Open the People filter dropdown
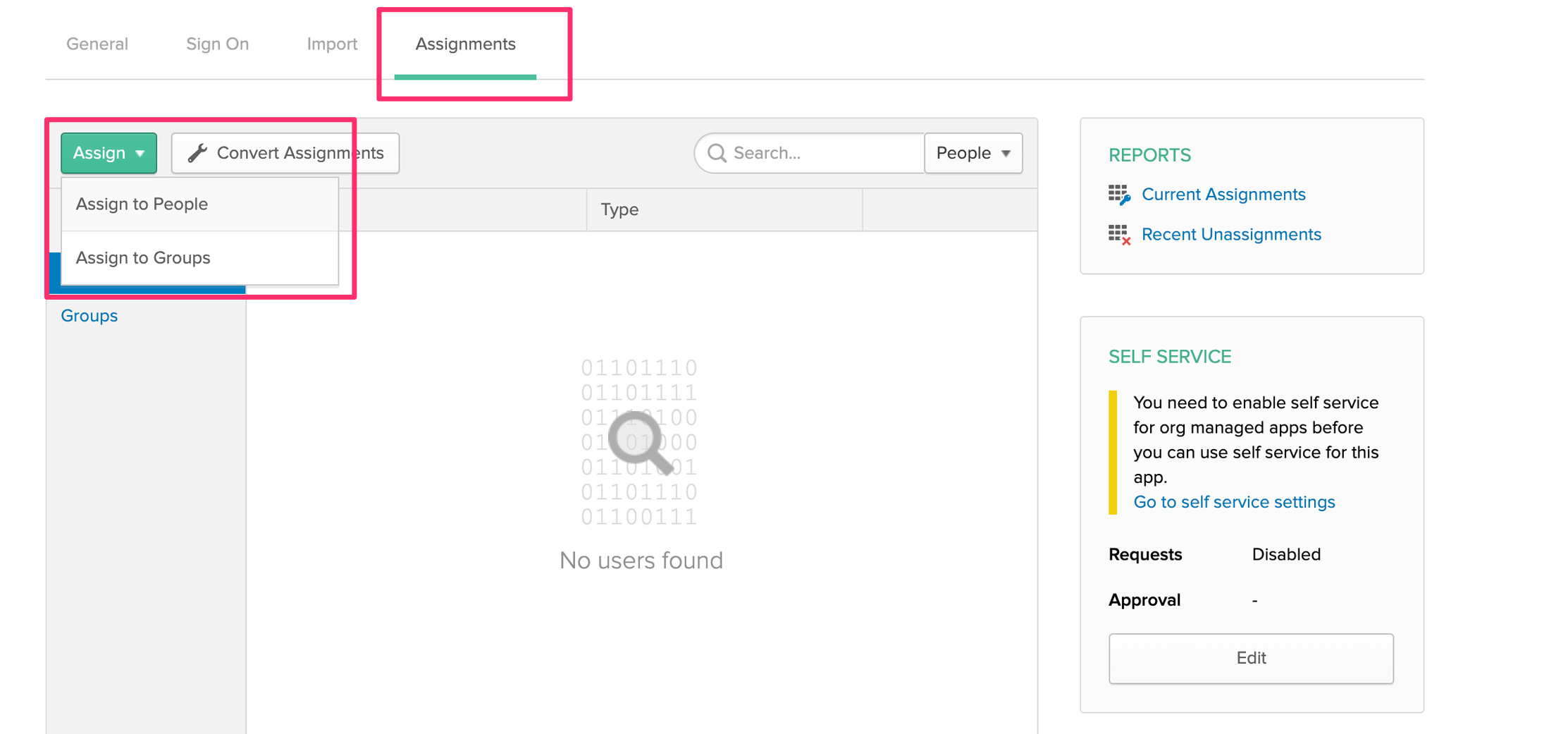The height and width of the screenshot is (734, 1568). [973, 153]
